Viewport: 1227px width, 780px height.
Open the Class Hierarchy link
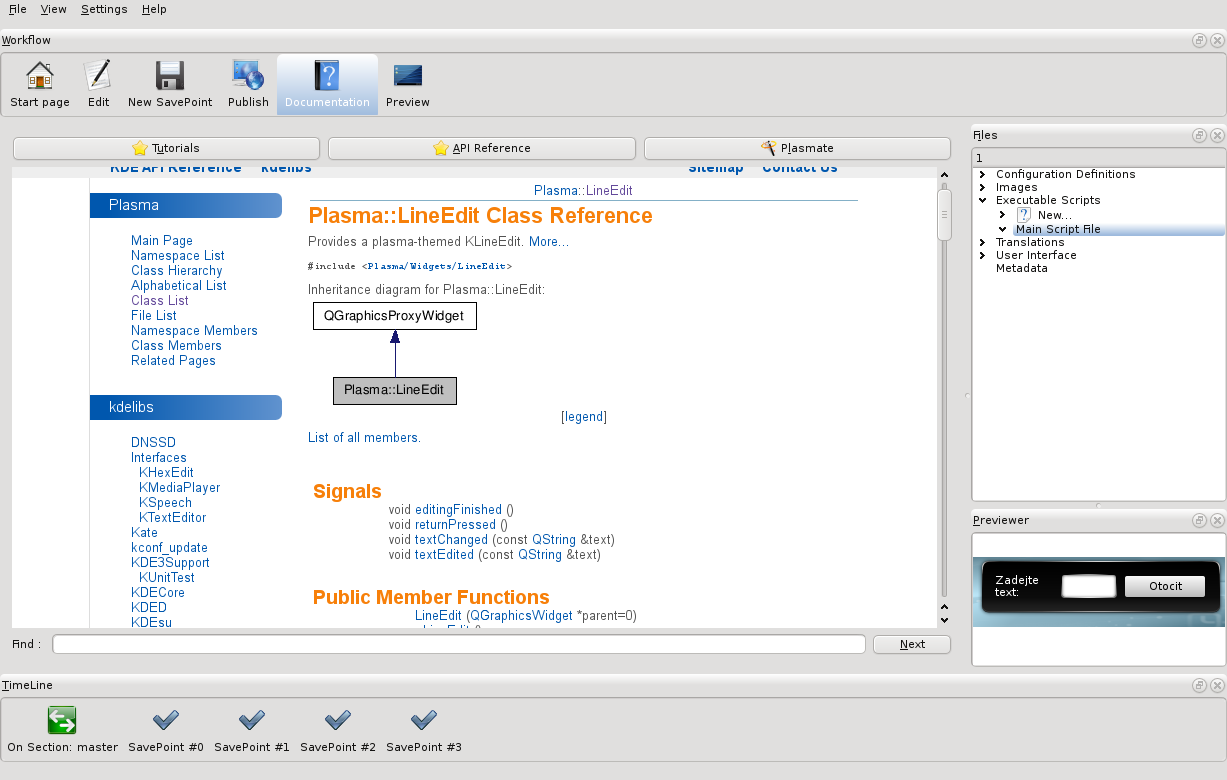pyautogui.click(x=177, y=270)
